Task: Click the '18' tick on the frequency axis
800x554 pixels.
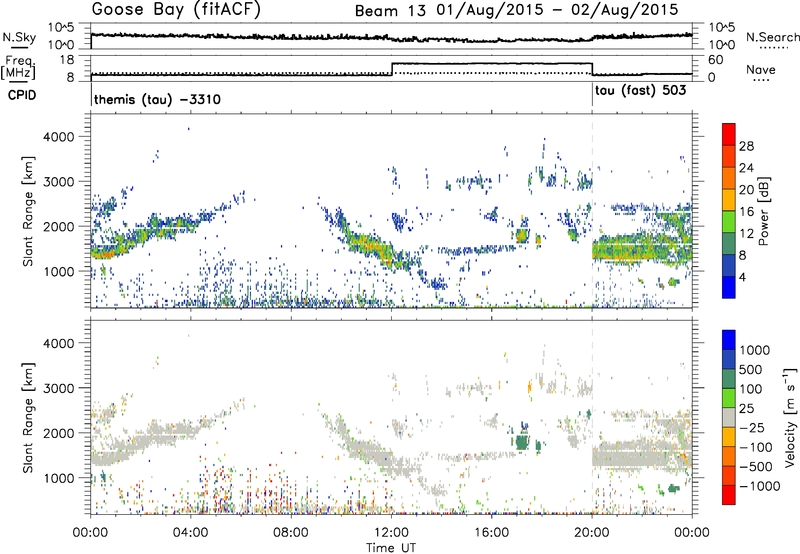Action: (67, 60)
